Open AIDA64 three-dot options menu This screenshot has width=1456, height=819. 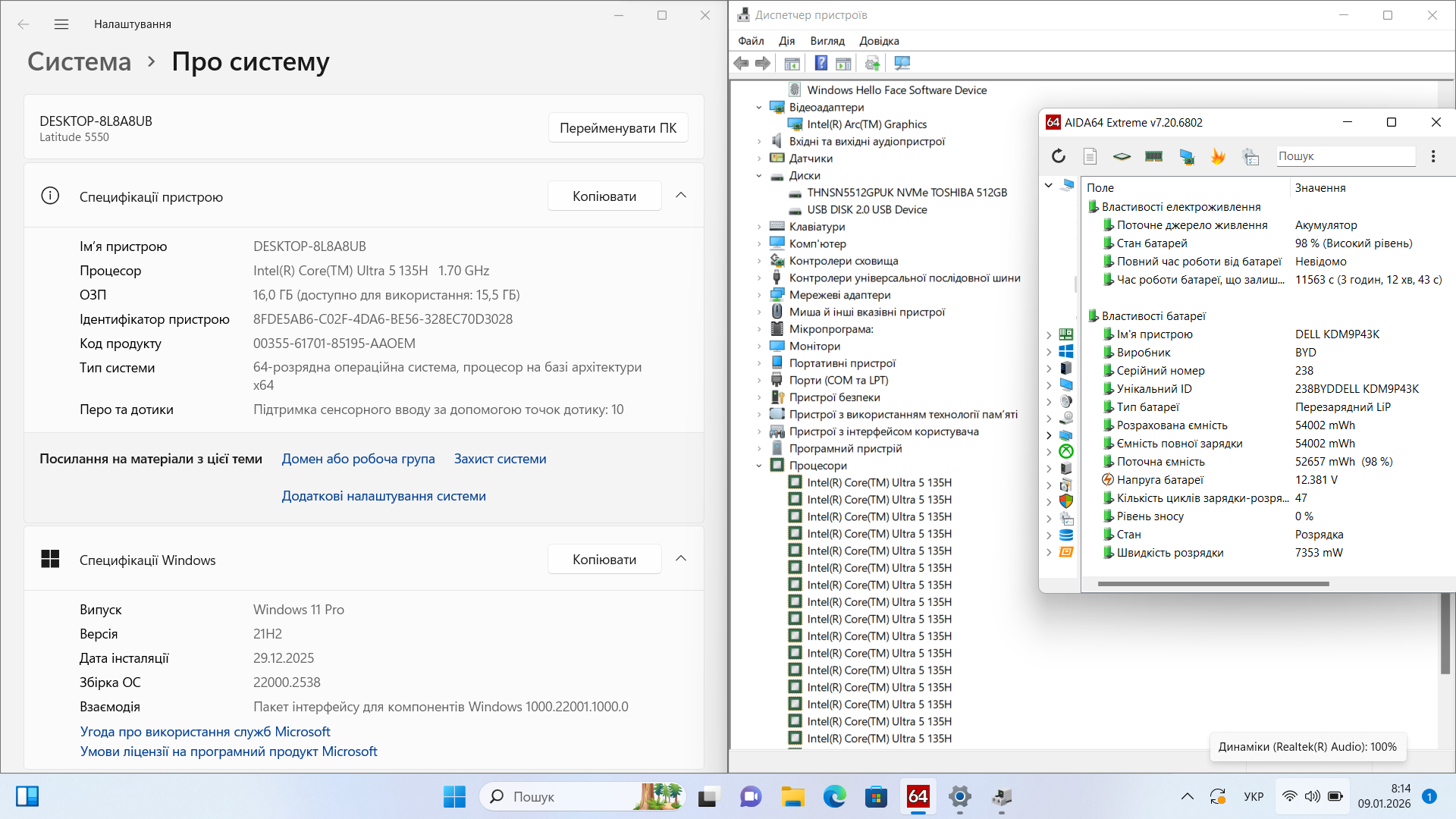pos(1432,156)
